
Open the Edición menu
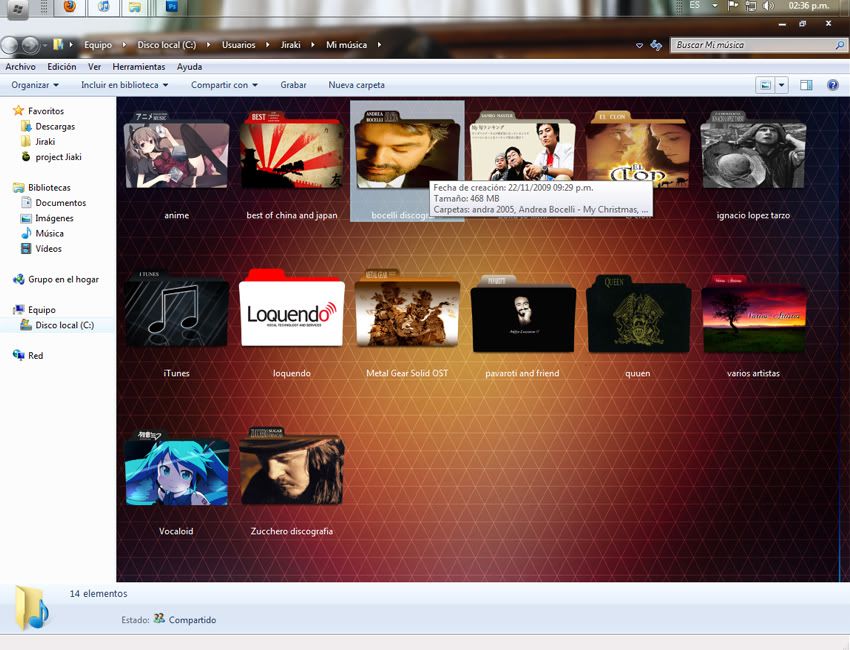(x=62, y=67)
